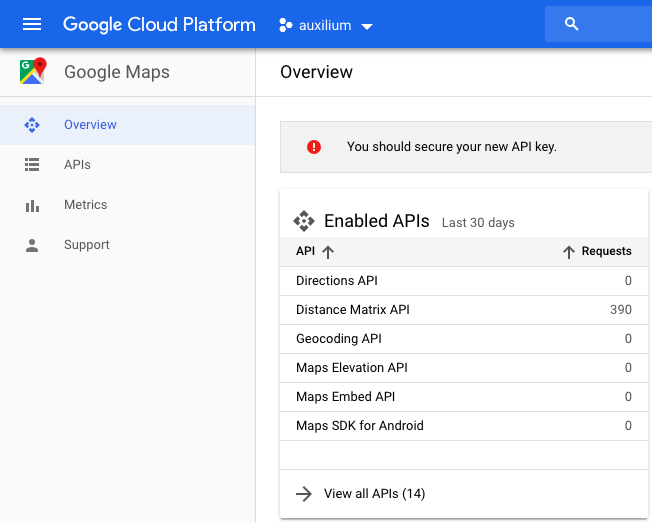
Task: Select the Metrics menu item
Action: coord(86,205)
